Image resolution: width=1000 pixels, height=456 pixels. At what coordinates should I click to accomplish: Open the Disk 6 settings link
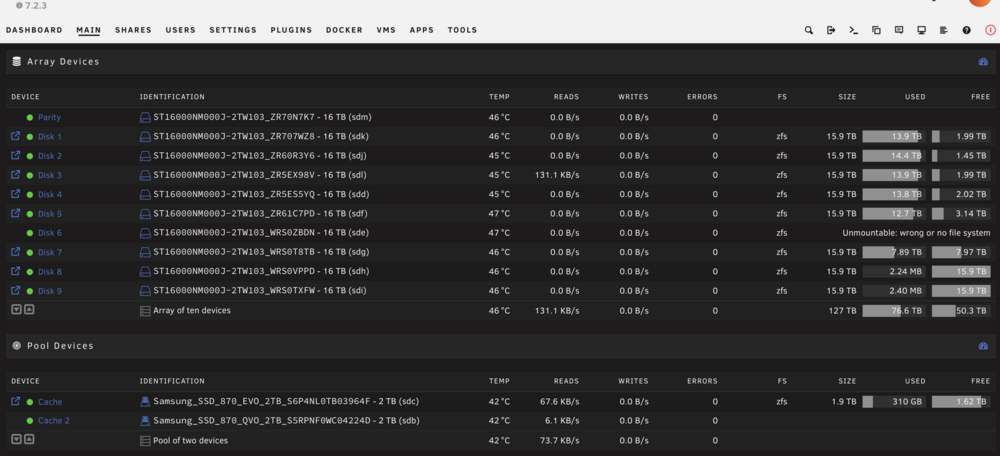[50, 233]
